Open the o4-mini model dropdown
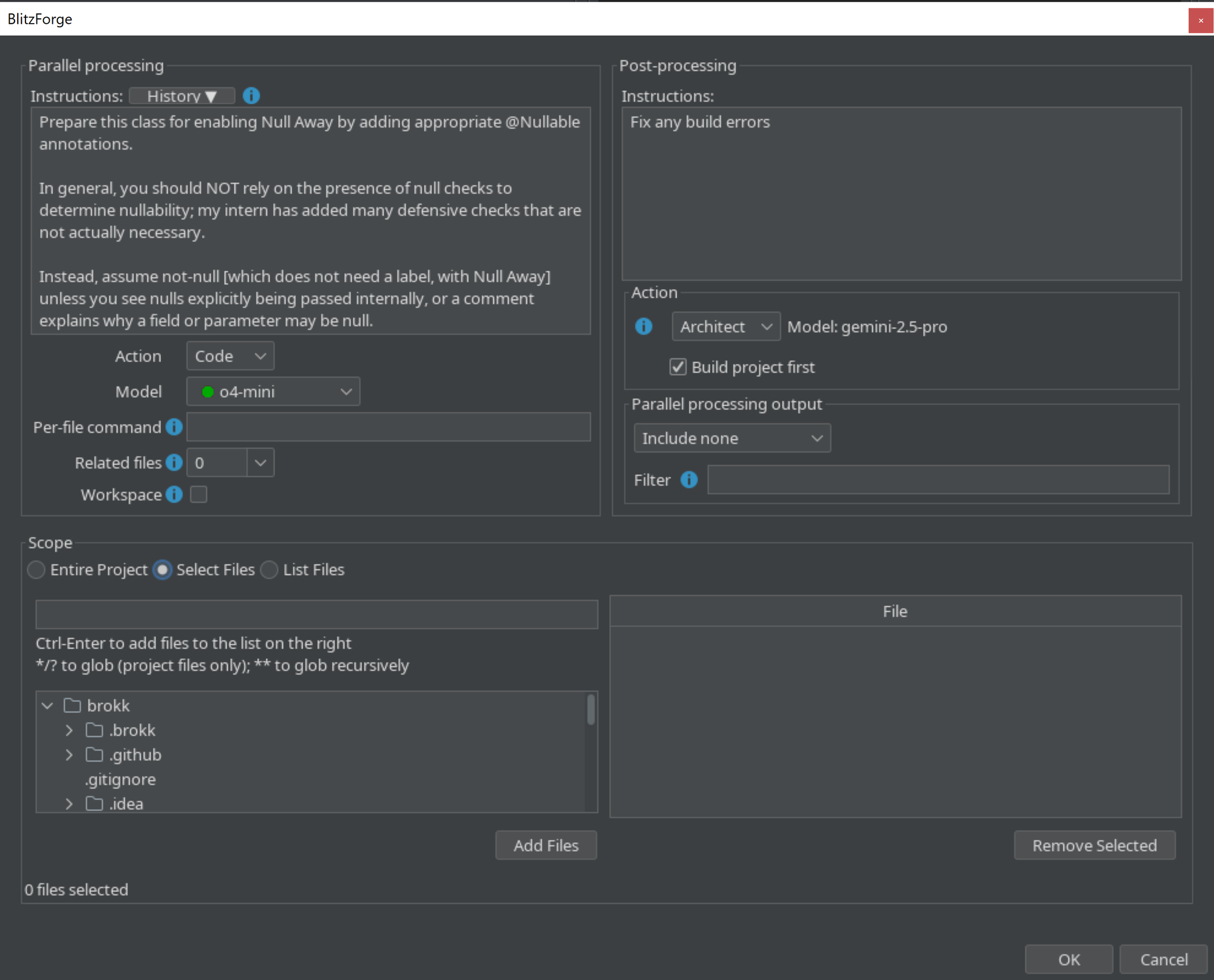This screenshot has height=980, width=1214. tap(273, 392)
